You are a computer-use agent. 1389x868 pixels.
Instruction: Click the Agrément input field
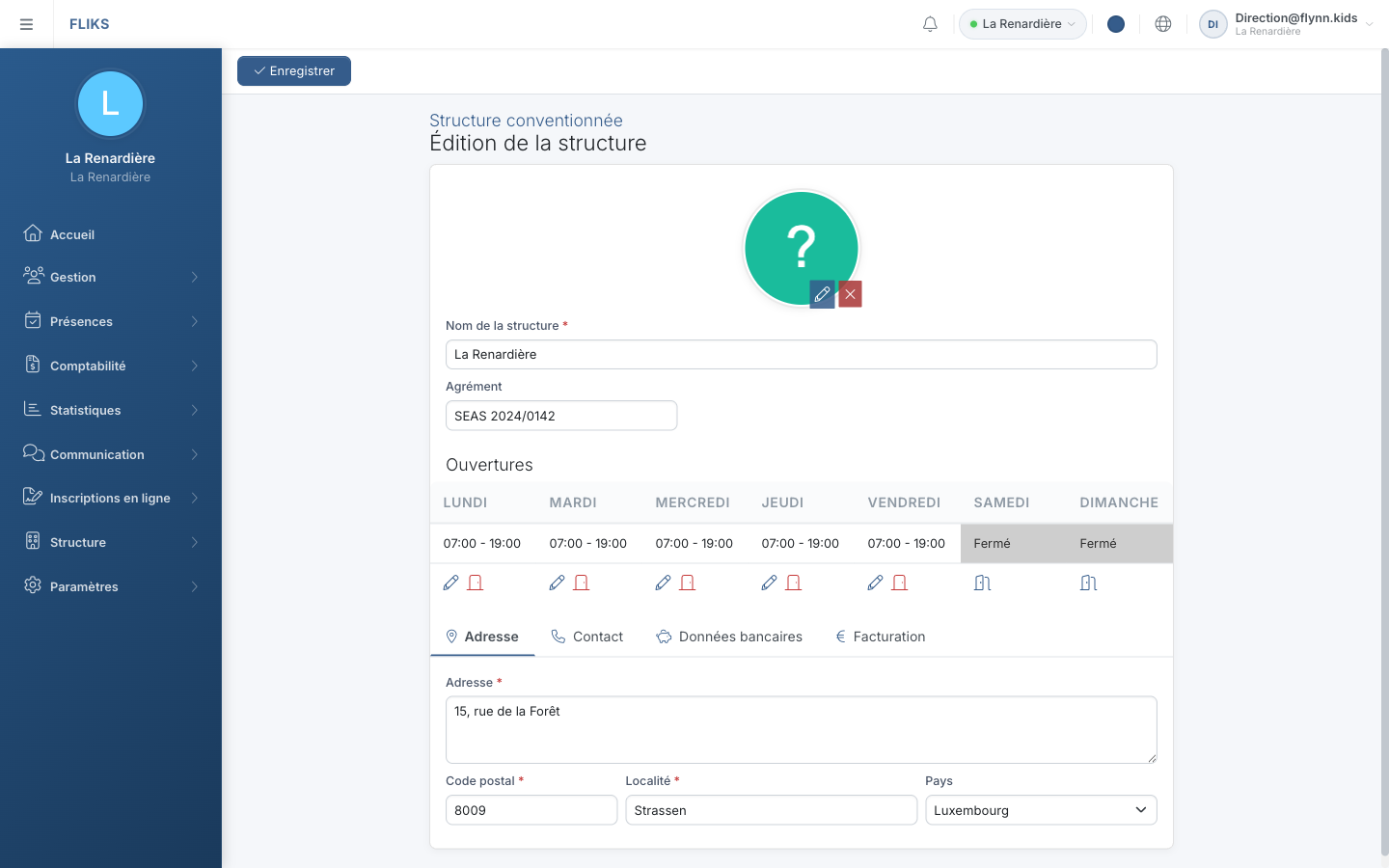click(x=561, y=416)
